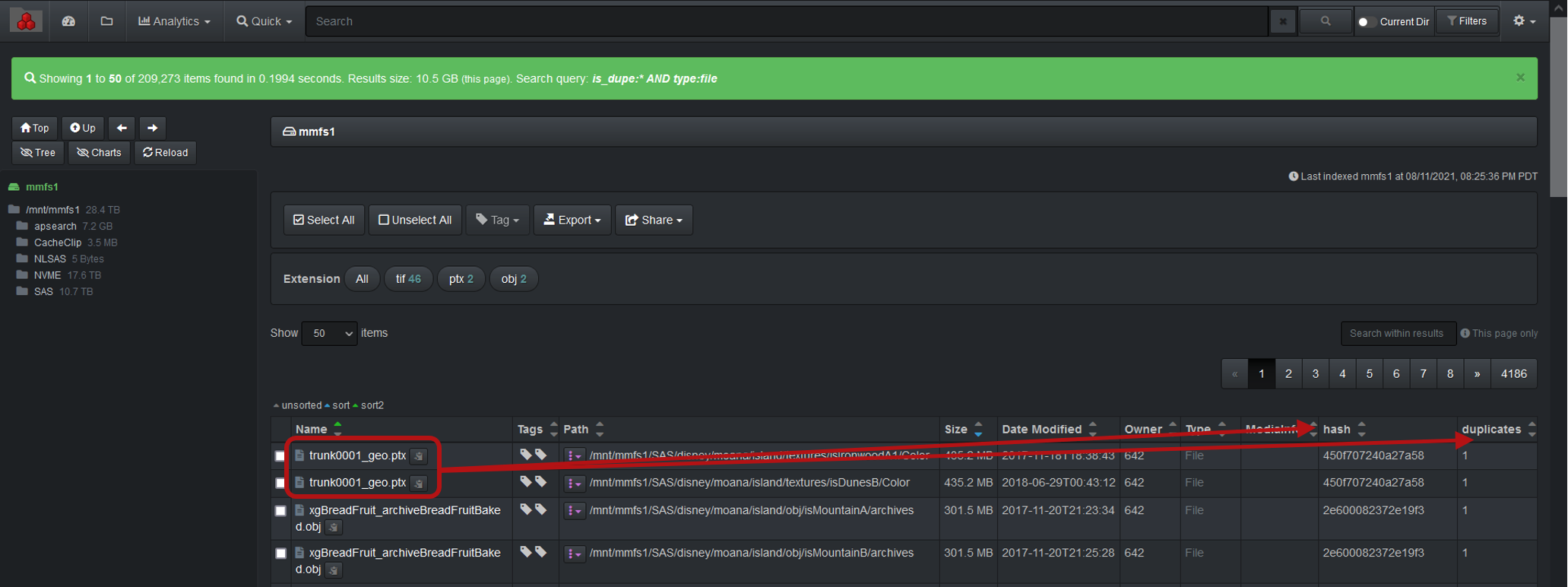Dismiss the green search results banner

pyautogui.click(x=1520, y=78)
